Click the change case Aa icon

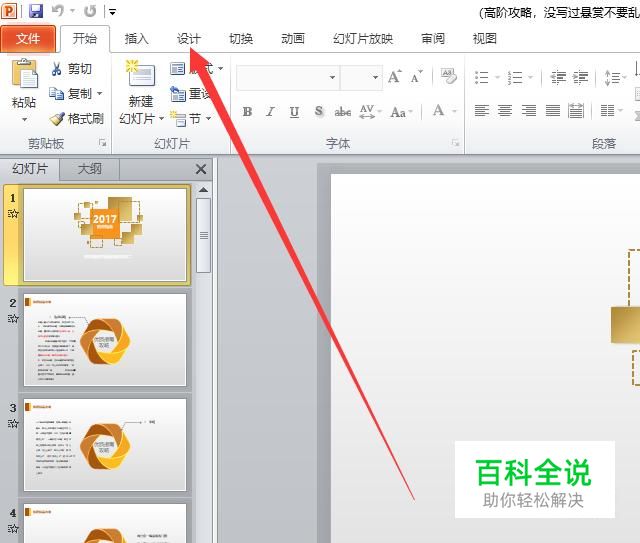pos(398,112)
